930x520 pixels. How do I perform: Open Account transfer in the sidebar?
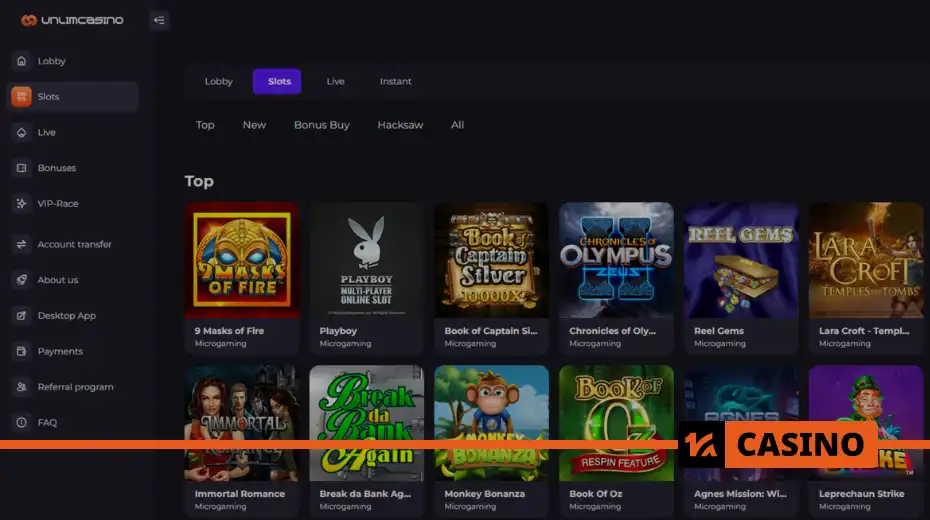[x=74, y=244]
